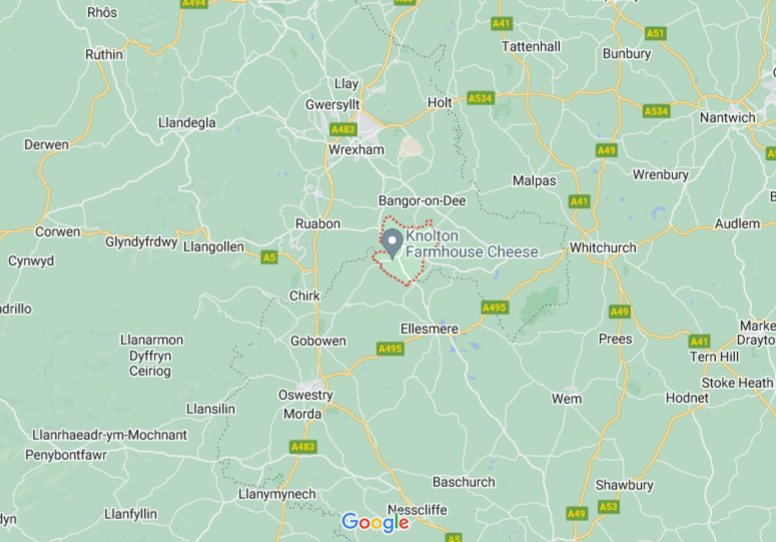Select the Ruthin town label
The height and width of the screenshot is (542, 776).
click(104, 54)
